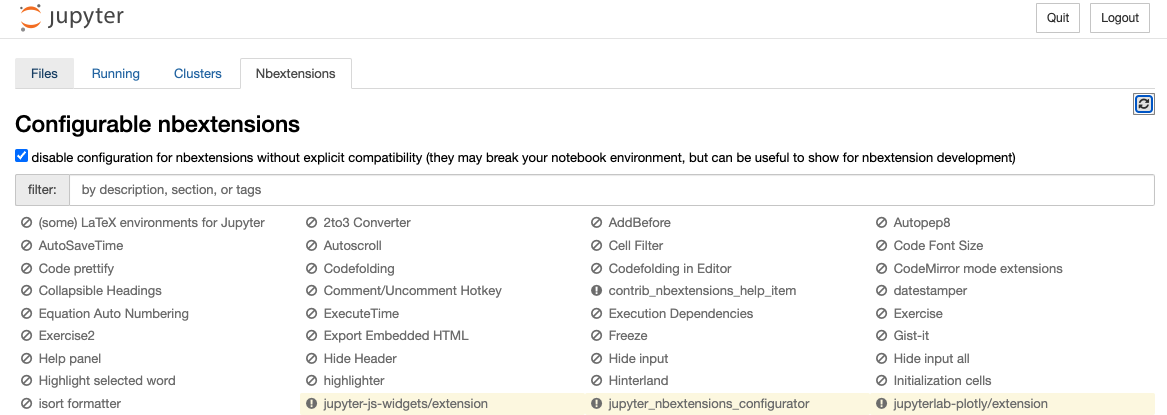Focus the nbextensions filter input field
This screenshot has width=1167, height=415.
610,189
